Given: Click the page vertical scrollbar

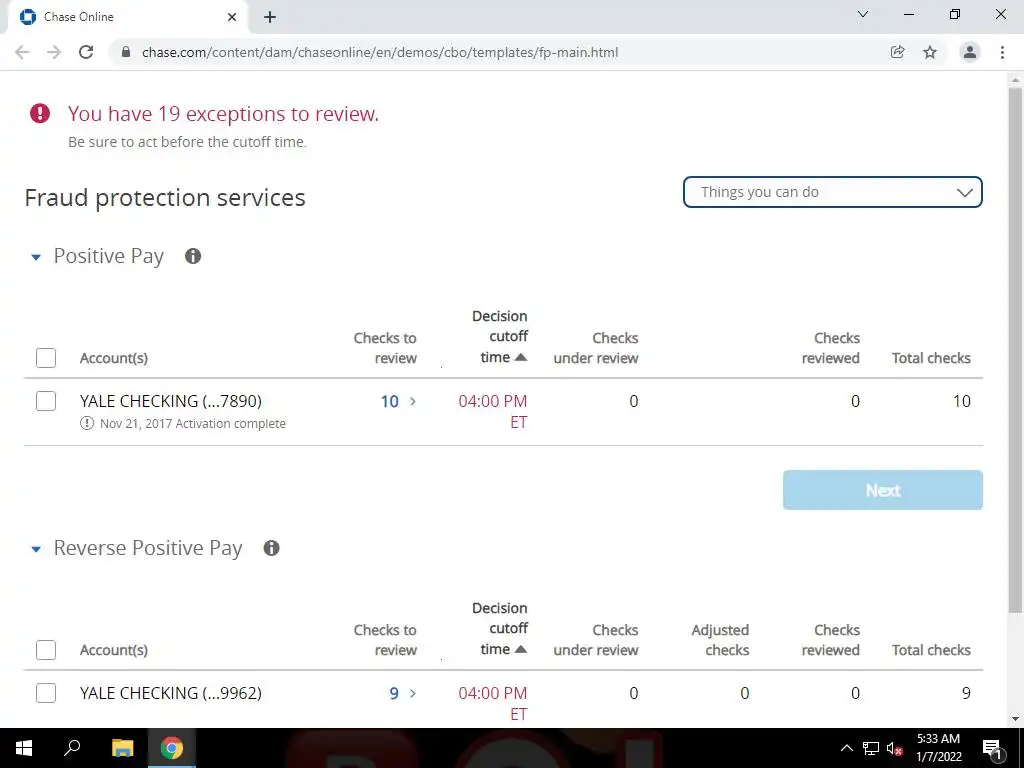Looking at the screenshot, I should click(x=1015, y=351).
